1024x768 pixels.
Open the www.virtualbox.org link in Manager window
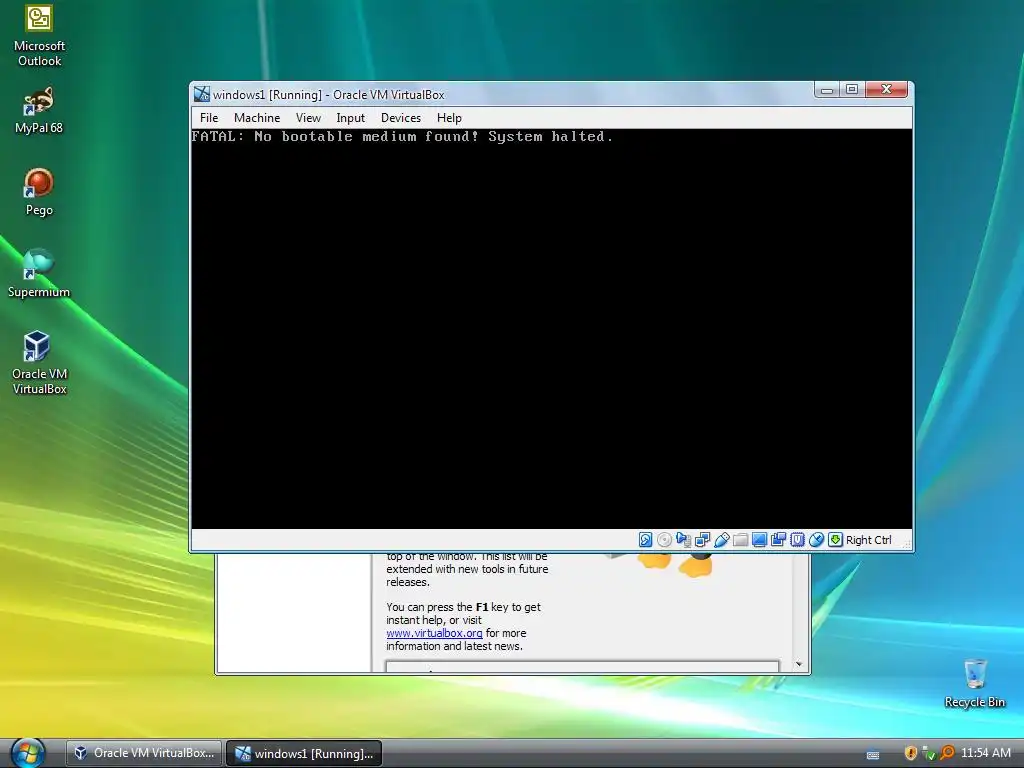pos(434,633)
